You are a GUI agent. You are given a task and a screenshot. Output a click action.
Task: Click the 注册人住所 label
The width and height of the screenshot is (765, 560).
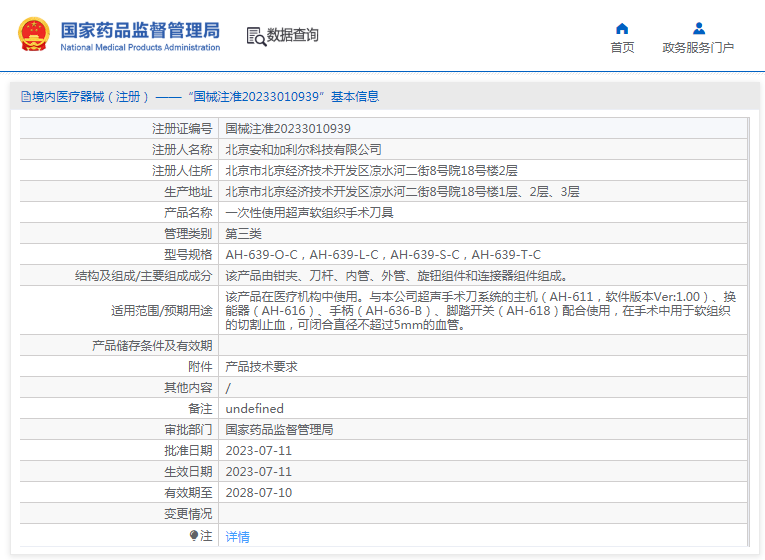(182, 171)
